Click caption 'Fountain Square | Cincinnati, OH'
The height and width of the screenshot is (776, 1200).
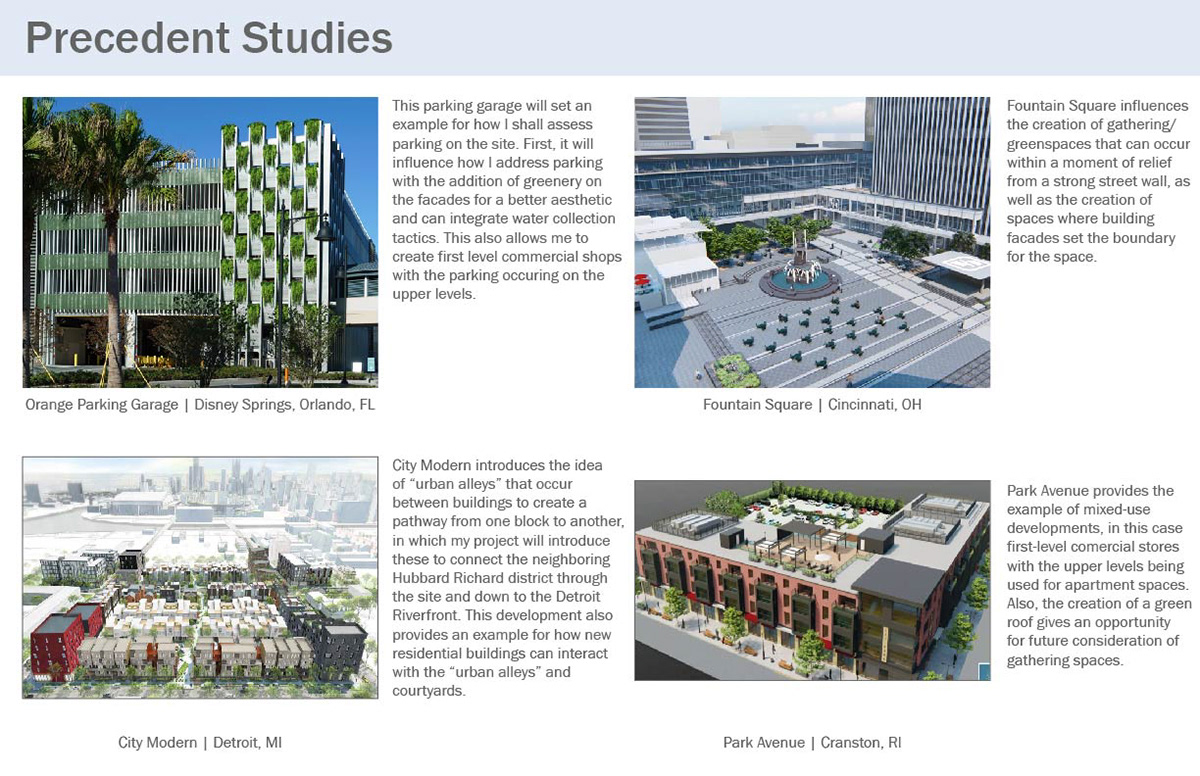(812, 405)
